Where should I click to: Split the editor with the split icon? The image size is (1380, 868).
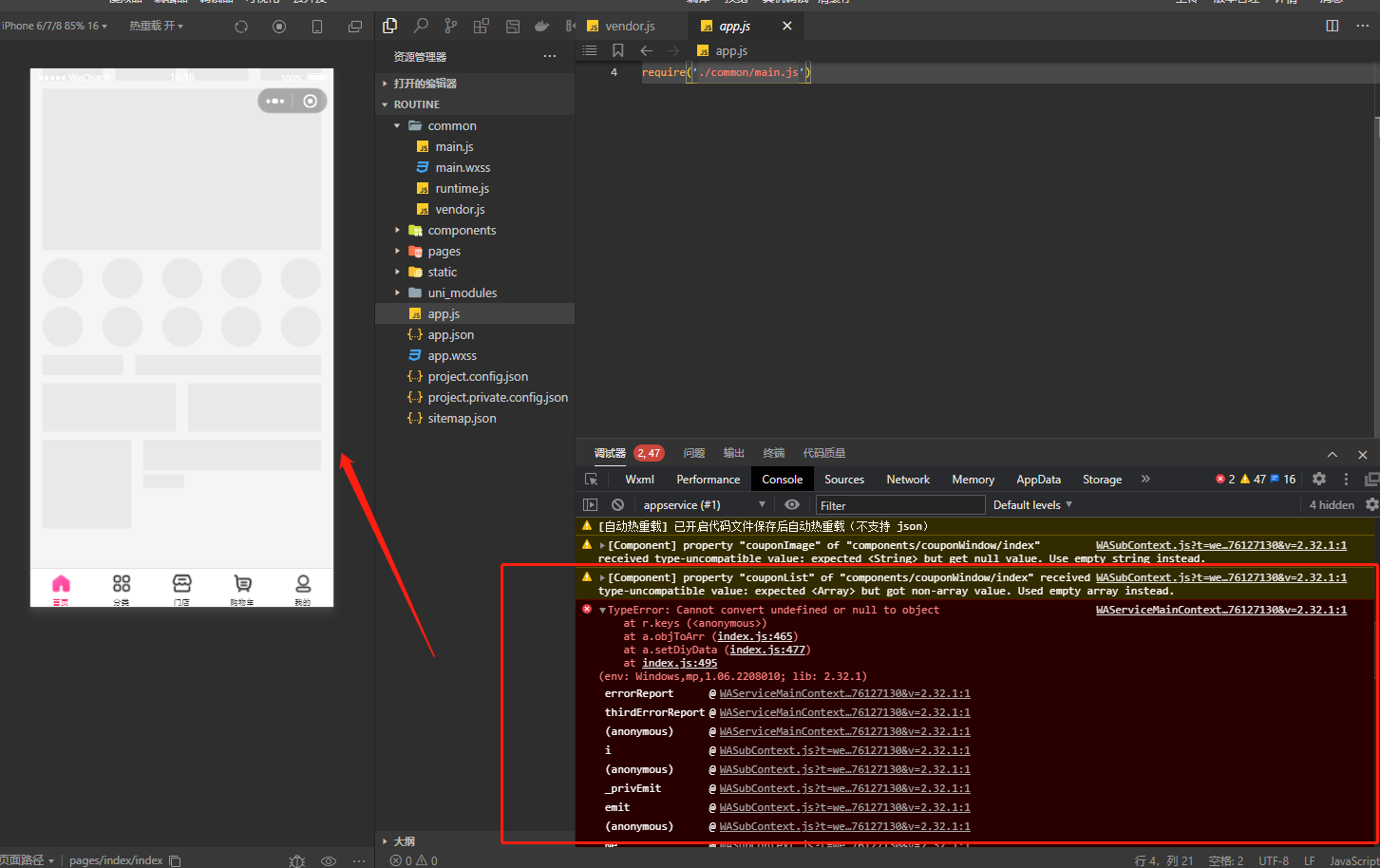coord(1333,26)
